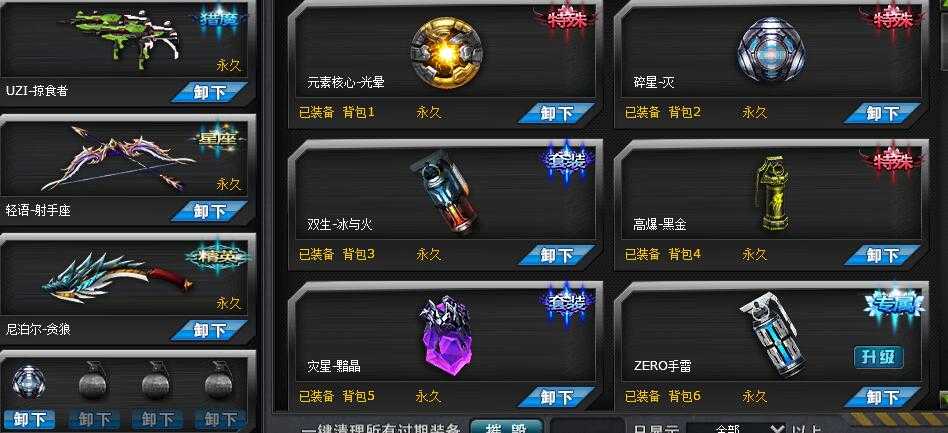Viewport: 948px width, 433px height.
Task: Select the 碎星-灭 silver sphere icon
Action: (772, 50)
